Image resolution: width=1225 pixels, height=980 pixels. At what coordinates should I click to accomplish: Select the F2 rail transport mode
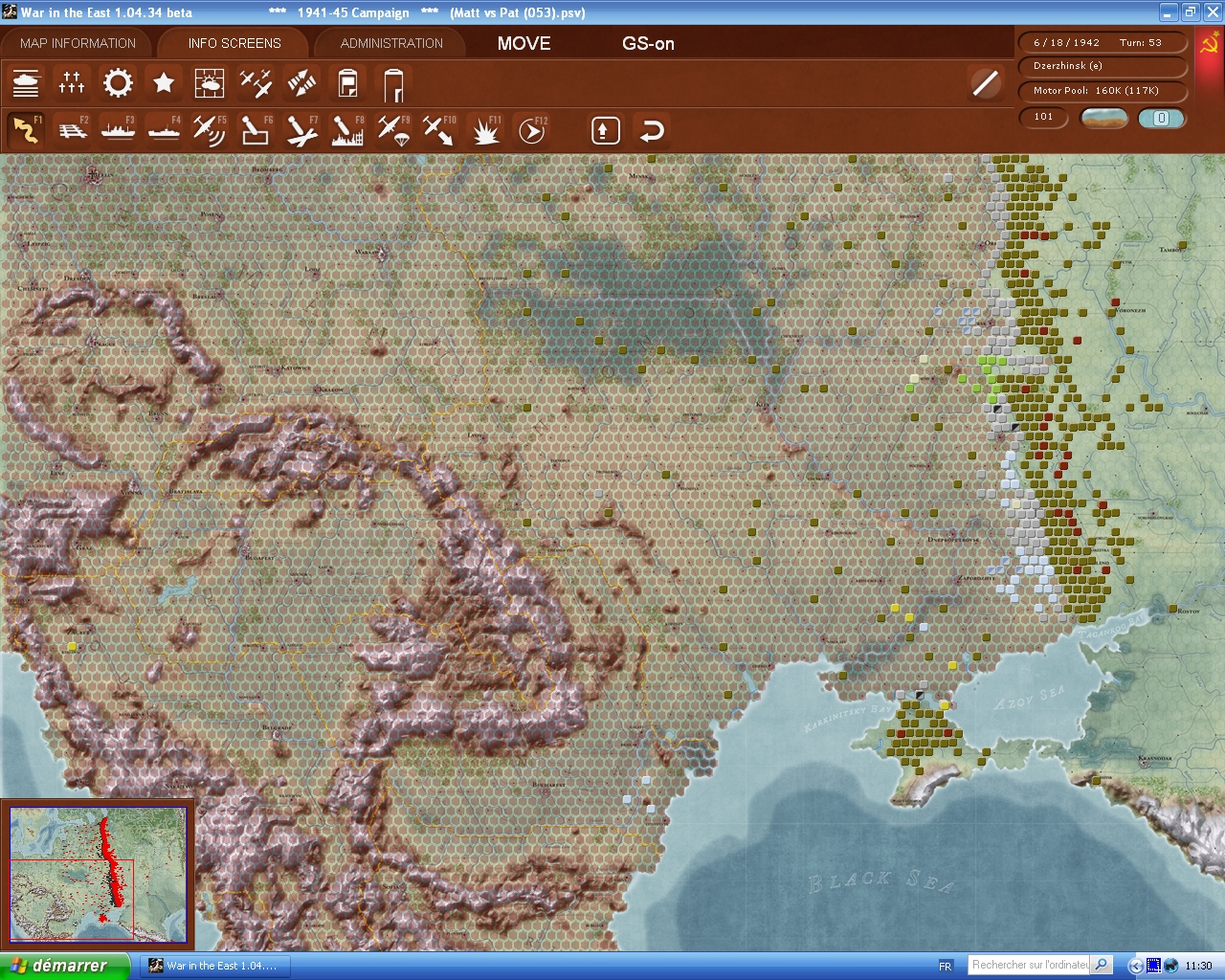pyautogui.click(x=72, y=130)
